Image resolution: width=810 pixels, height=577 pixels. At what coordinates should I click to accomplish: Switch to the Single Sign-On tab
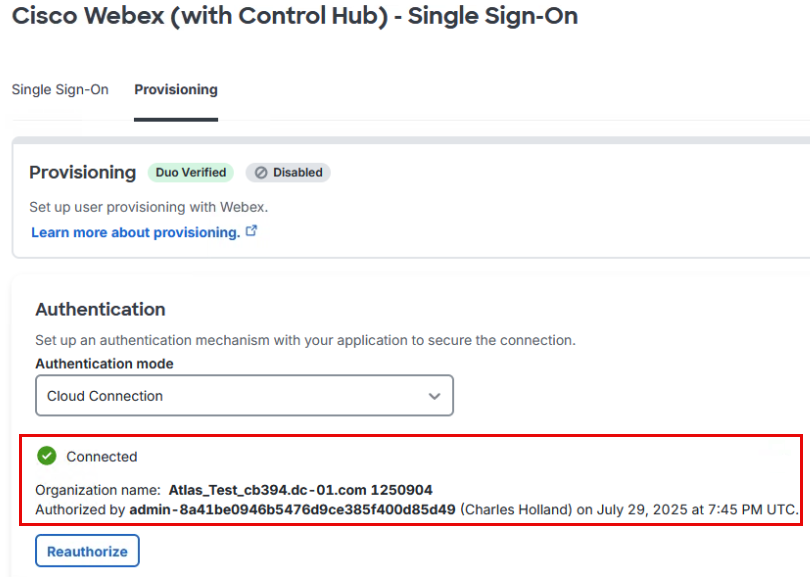point(60,90)
